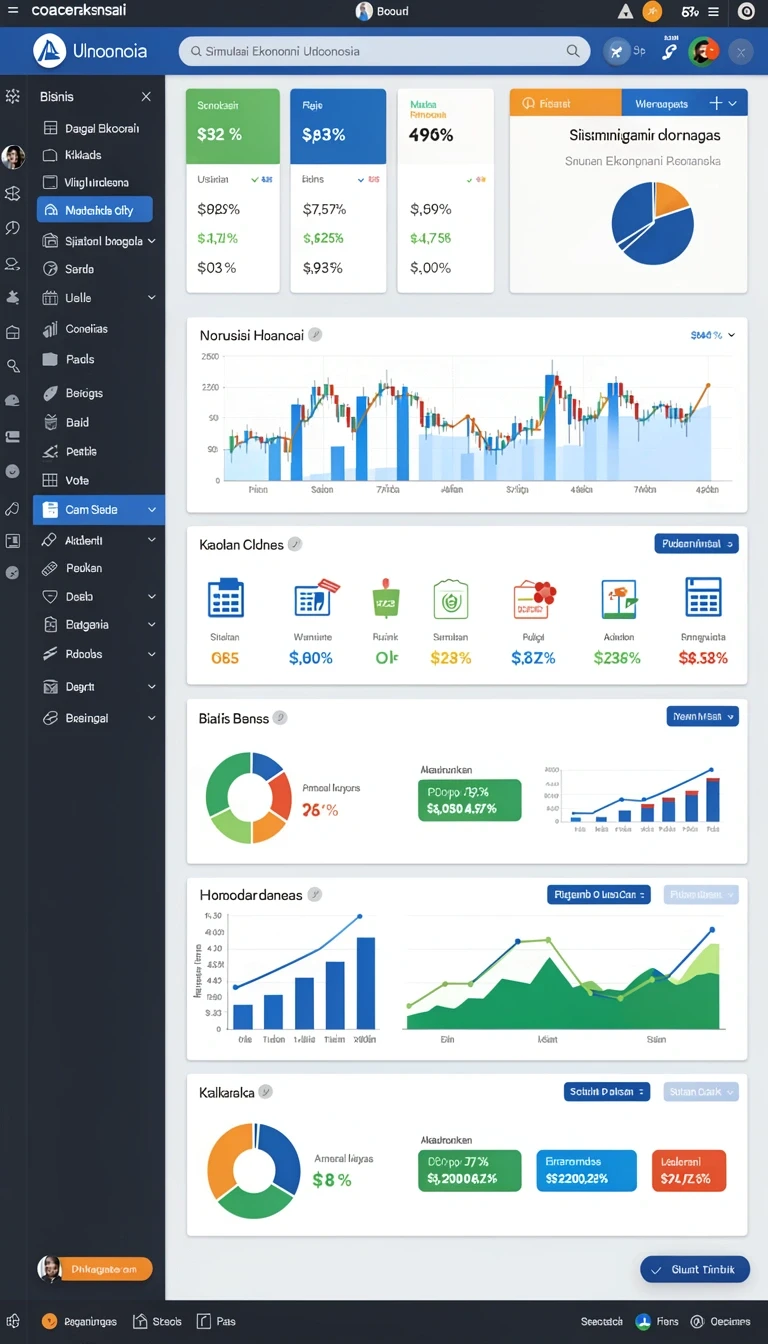Click the bar chart icon next to Coneiias
768x1344 pixels.
point(50,329)
